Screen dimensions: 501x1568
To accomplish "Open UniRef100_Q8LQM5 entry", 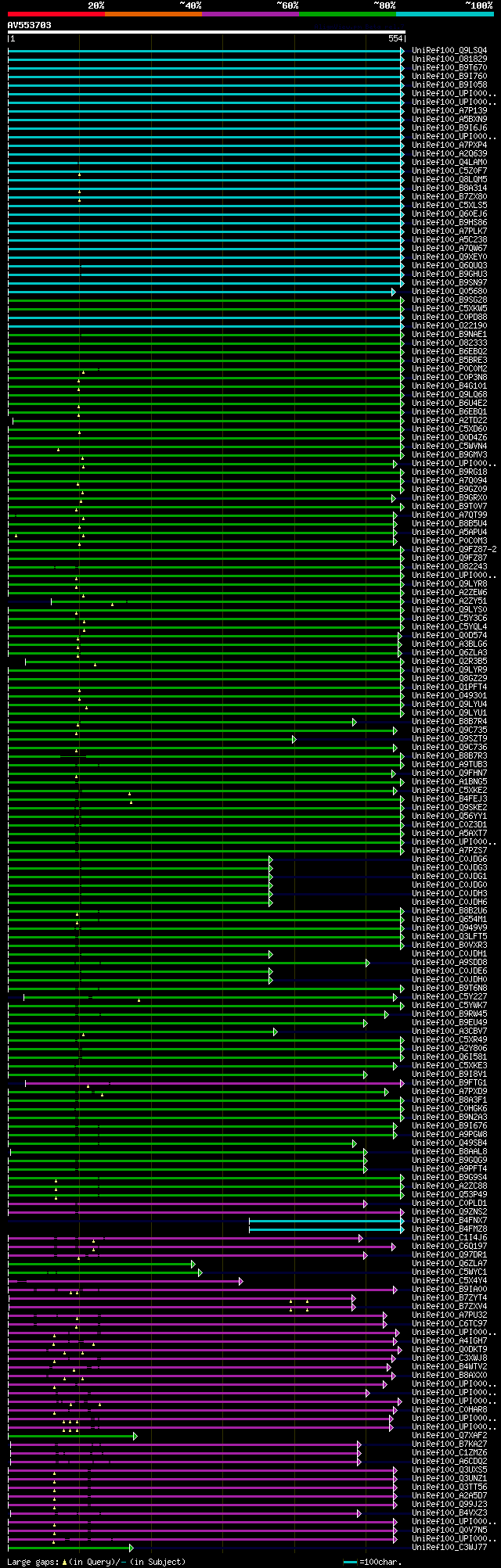I will (x=449, y=179).
